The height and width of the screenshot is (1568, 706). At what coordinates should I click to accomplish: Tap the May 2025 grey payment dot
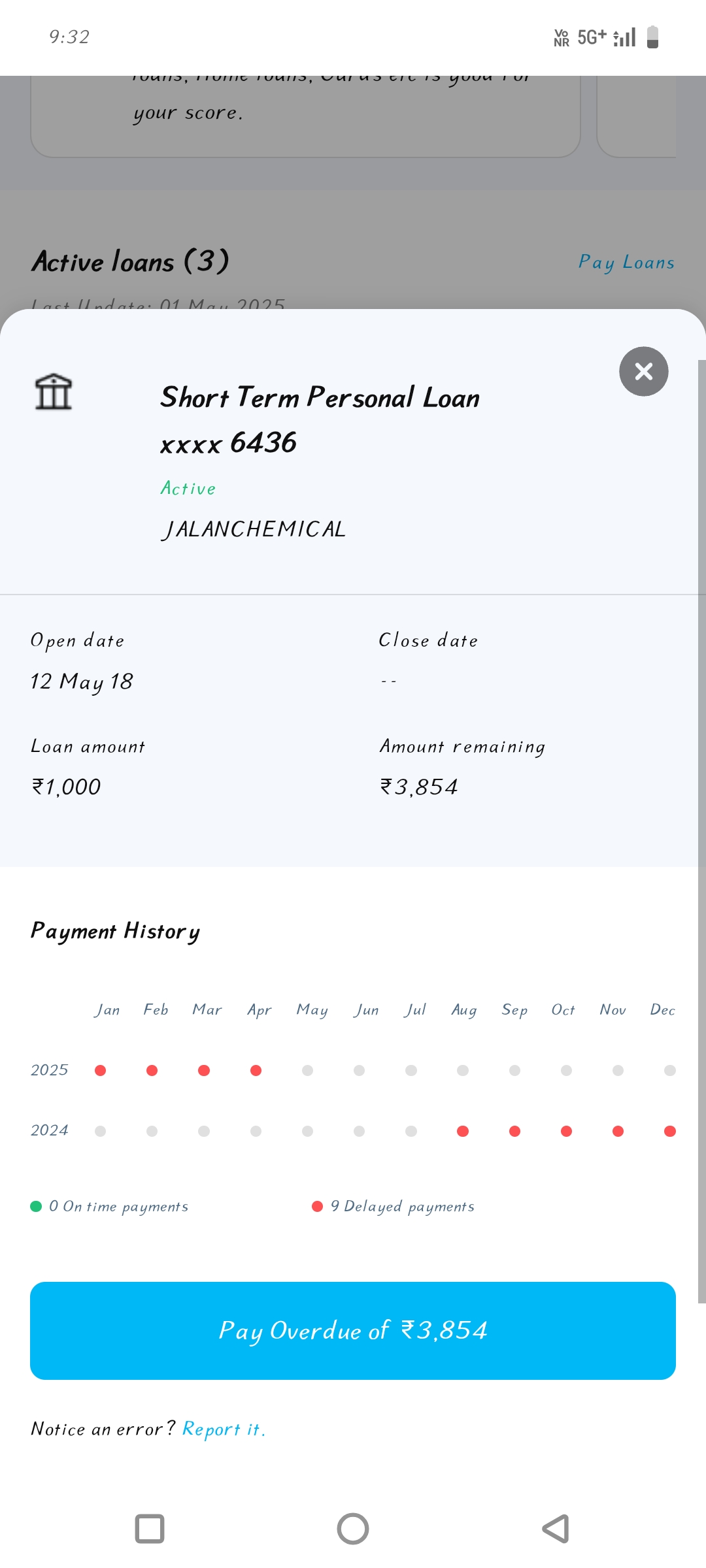[307, 1070]
